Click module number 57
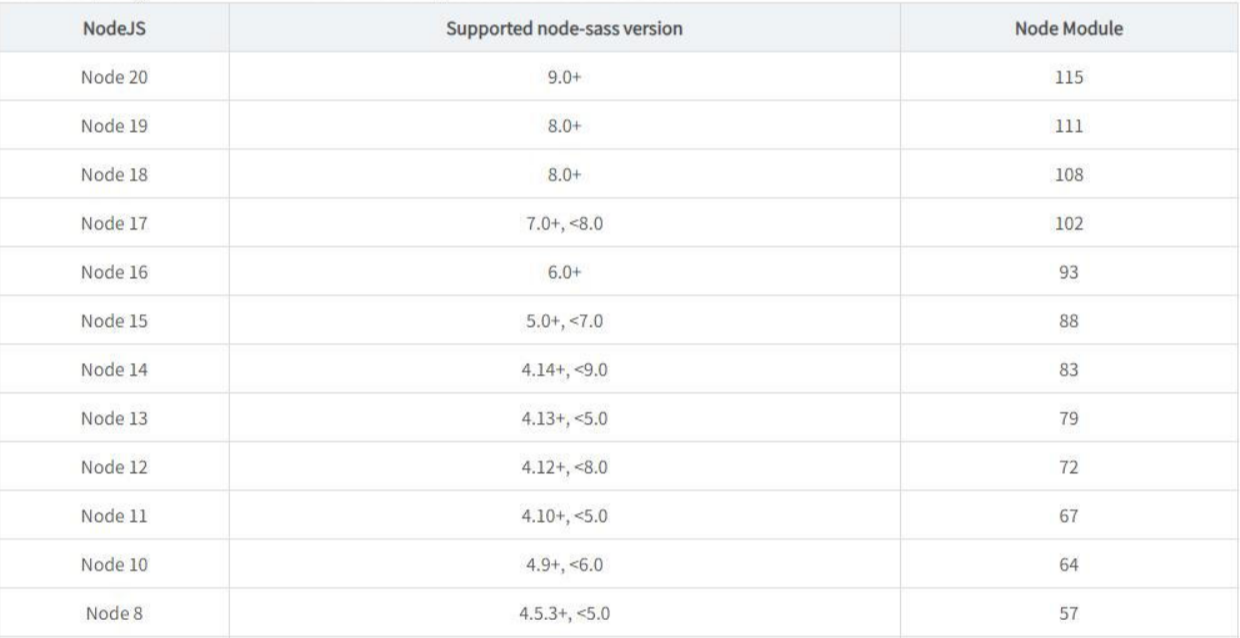The height and width of the screenshot is (638, 1240). (x=1070, y=613)
